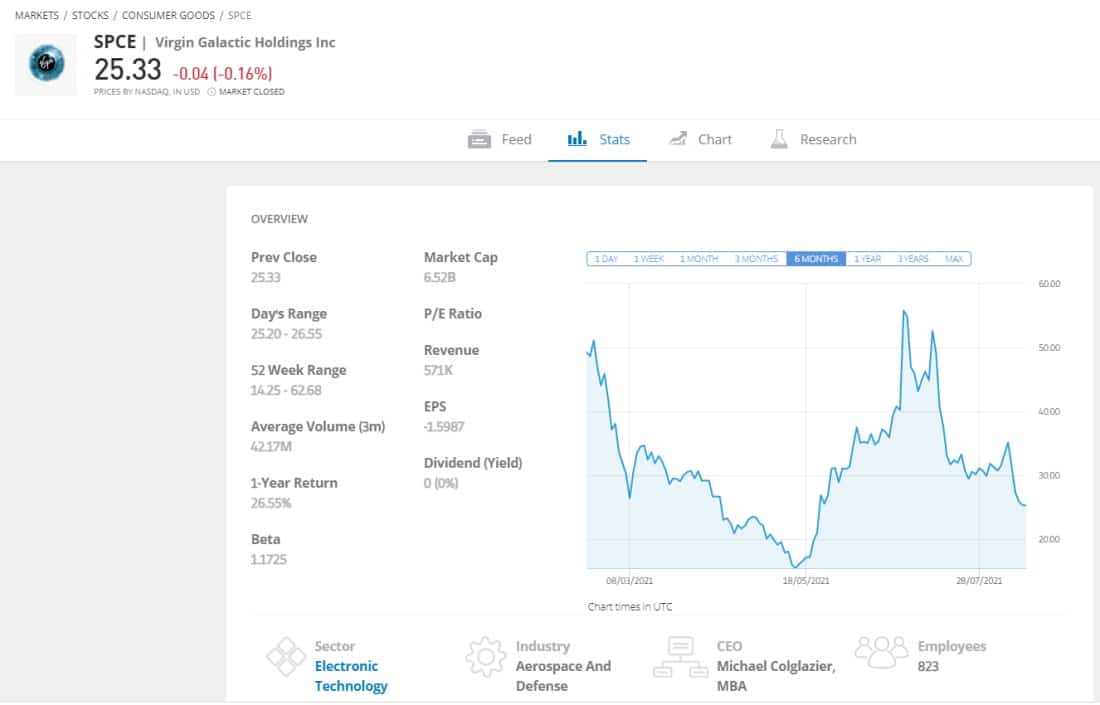The height and width of the screenshot is (705, 1100).
Task: Select the 1 MONTH chart range
Action: click(699, 259)
